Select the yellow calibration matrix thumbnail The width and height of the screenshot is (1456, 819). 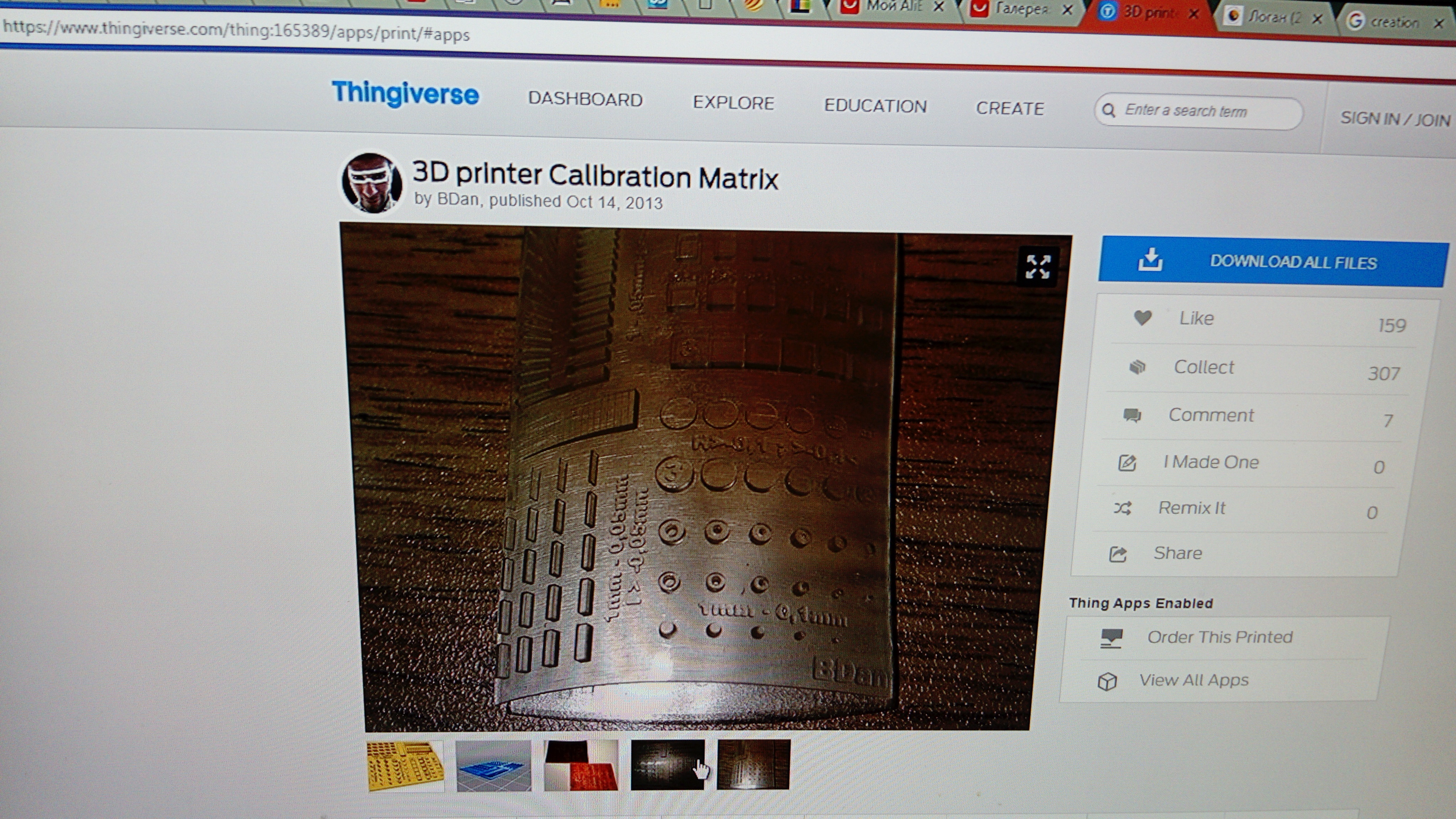(405, 766)
